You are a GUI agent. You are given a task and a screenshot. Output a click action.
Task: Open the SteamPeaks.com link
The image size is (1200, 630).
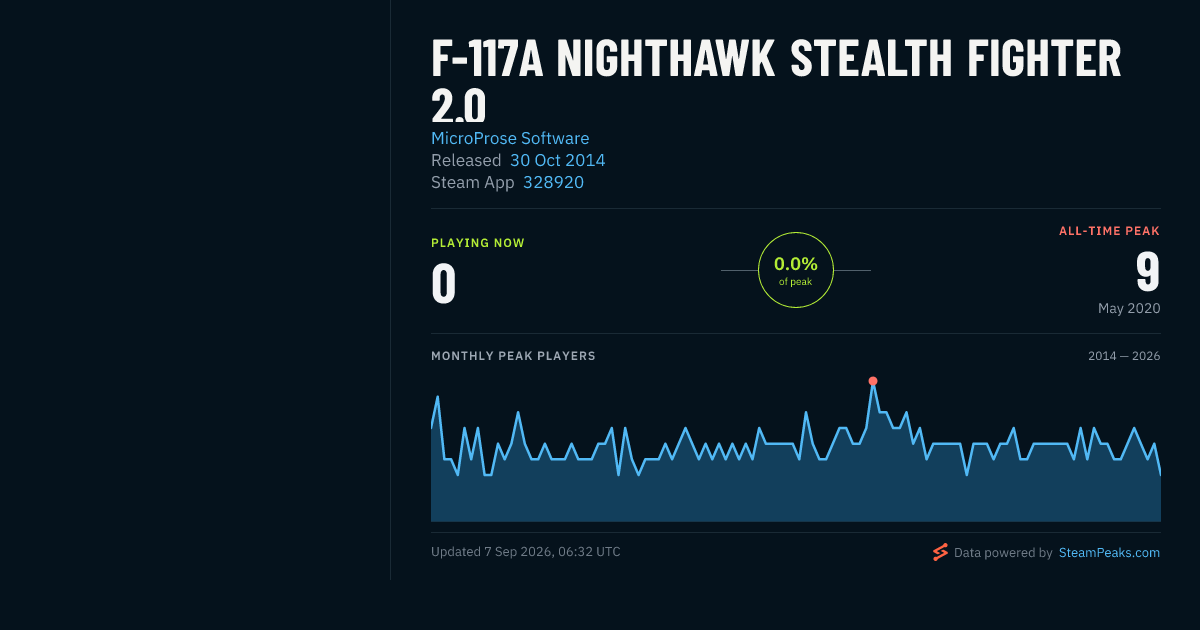[x=1109, y=552]
